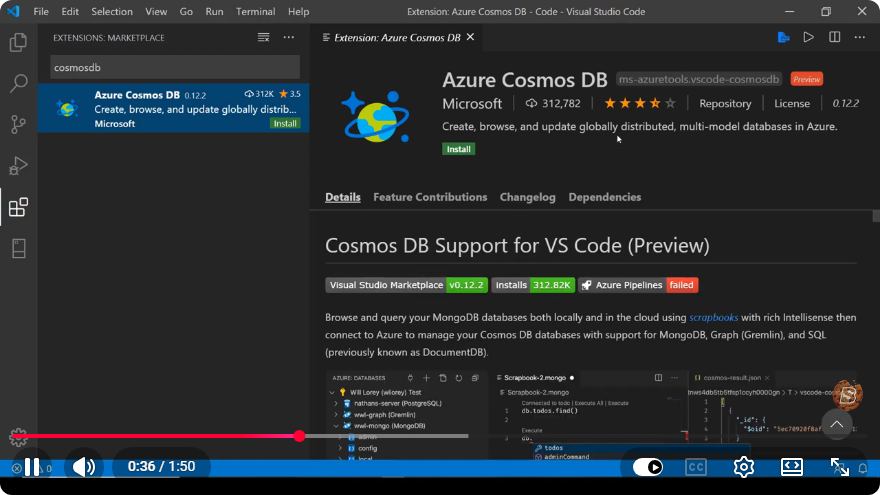Click the filter extensions list icon
This screenshot has height=495, width=880.
pos(263,38)
